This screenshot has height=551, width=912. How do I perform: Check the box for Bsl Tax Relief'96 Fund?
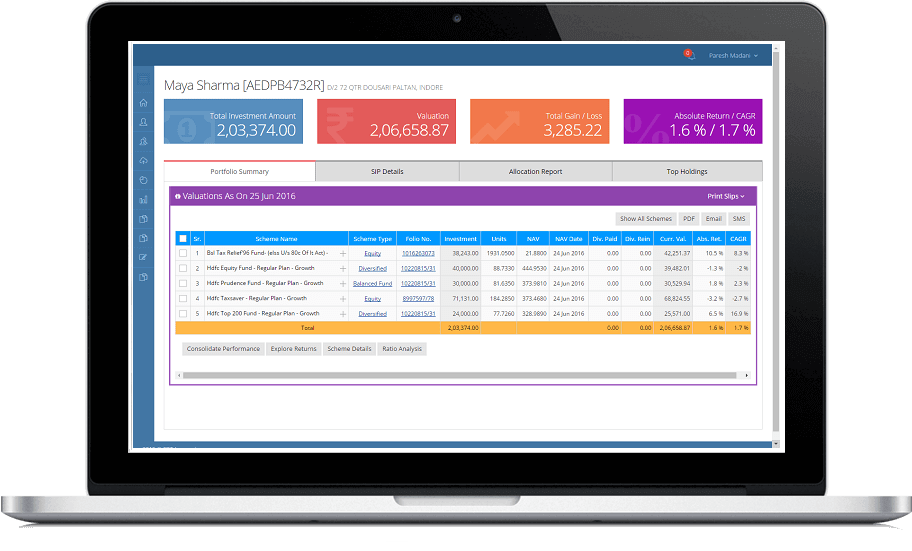tap(182, 254)
